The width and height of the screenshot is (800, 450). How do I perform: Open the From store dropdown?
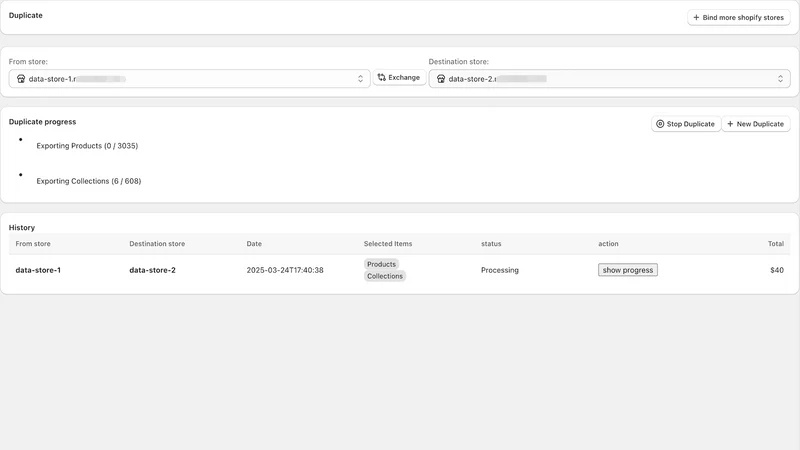point(189,79)
